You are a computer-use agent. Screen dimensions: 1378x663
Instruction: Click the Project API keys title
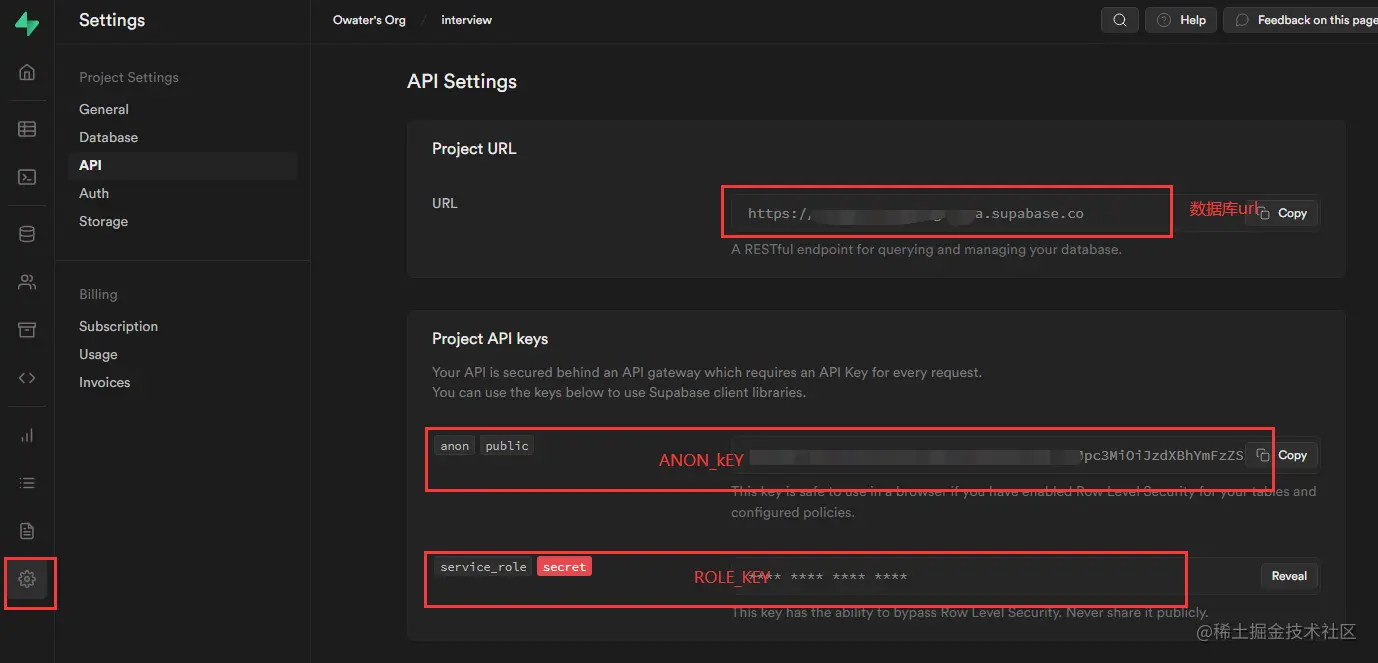(x=490, y=338)
